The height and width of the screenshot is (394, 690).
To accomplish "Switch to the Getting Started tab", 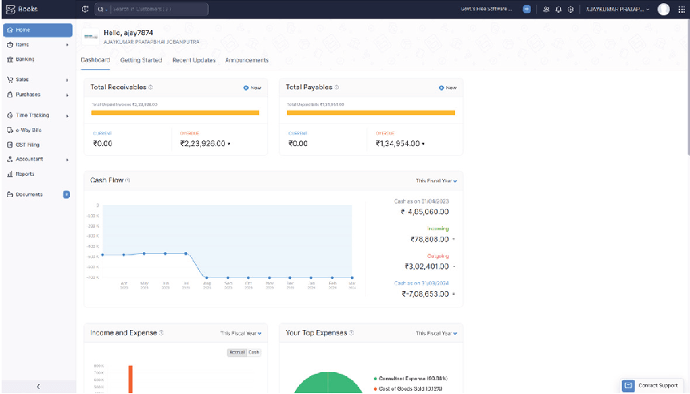I will [x=141, y=60].
